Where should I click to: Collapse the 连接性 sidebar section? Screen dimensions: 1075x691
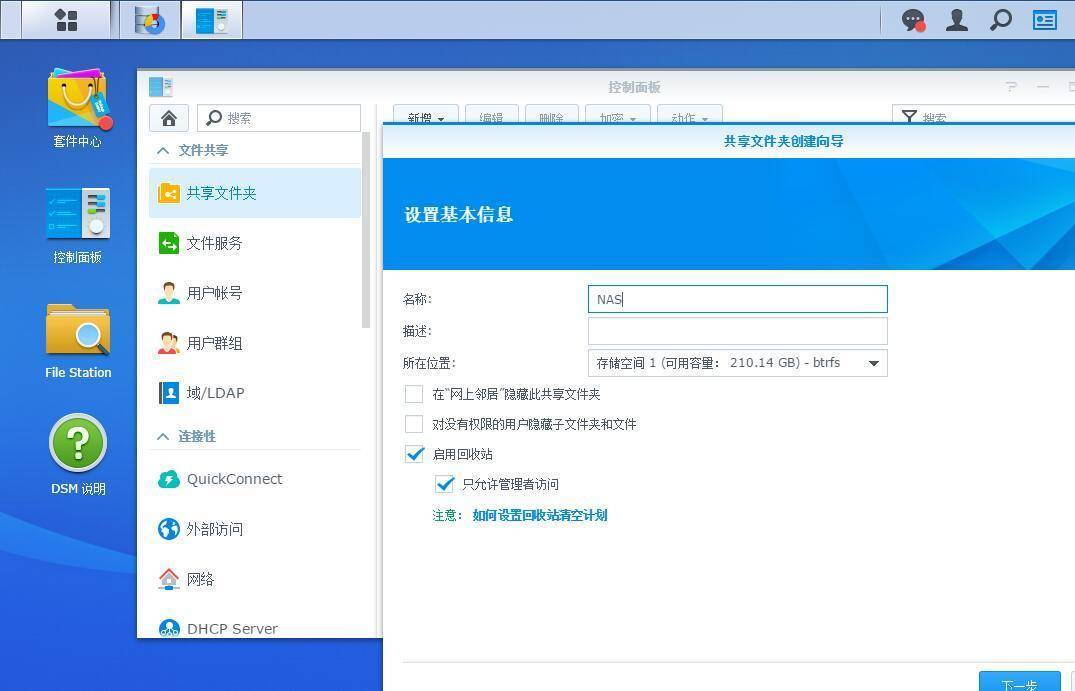coord(164,436)
